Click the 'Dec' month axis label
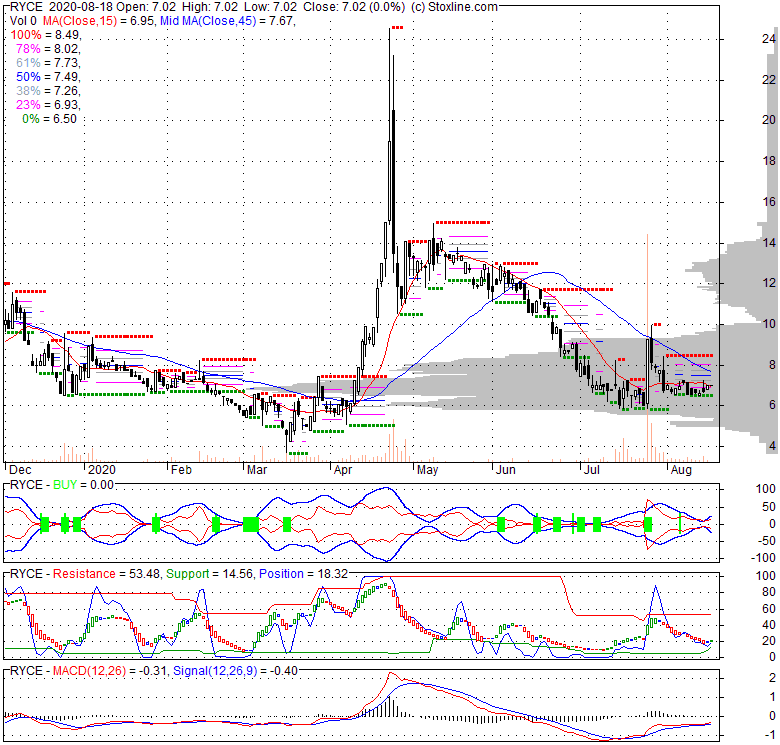 20,469
